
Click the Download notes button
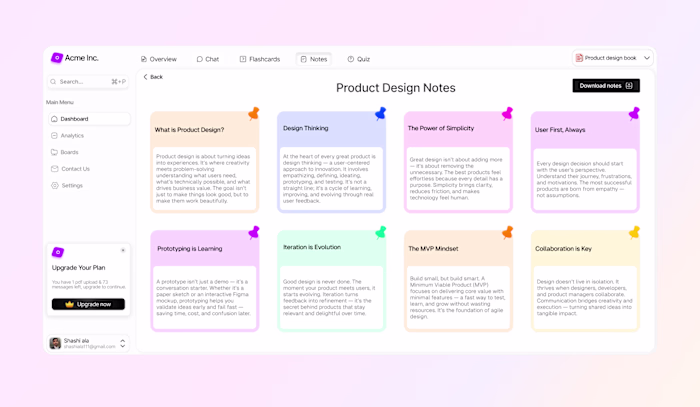pos(606,86)
